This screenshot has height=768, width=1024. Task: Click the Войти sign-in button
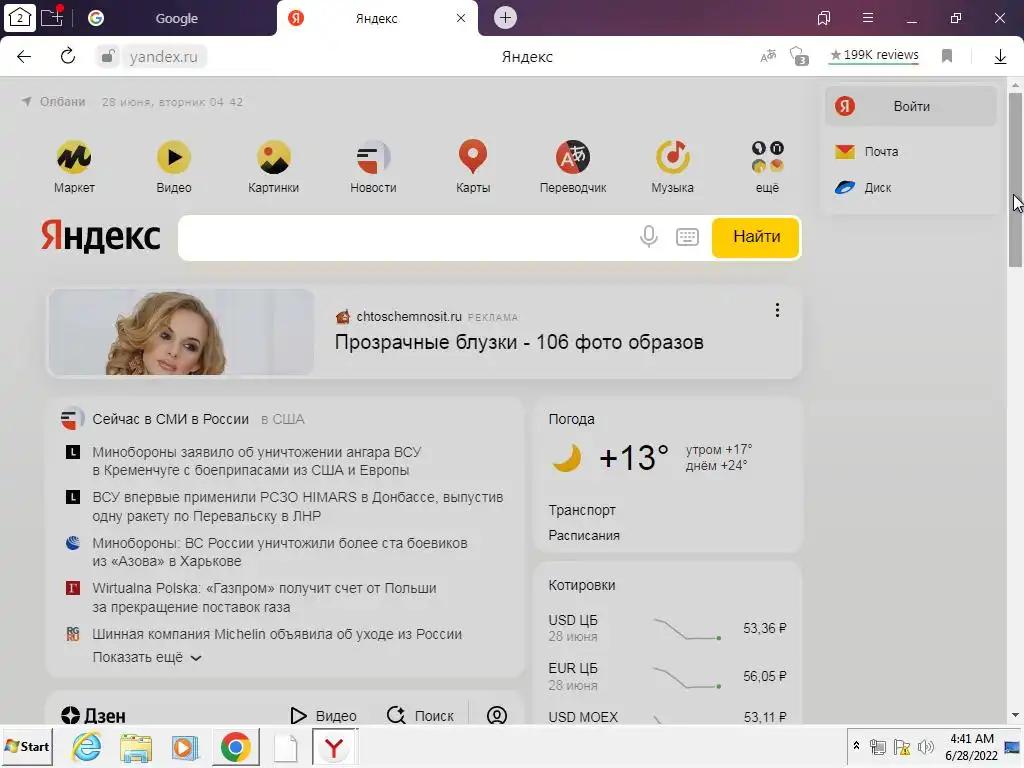[911, 106]
